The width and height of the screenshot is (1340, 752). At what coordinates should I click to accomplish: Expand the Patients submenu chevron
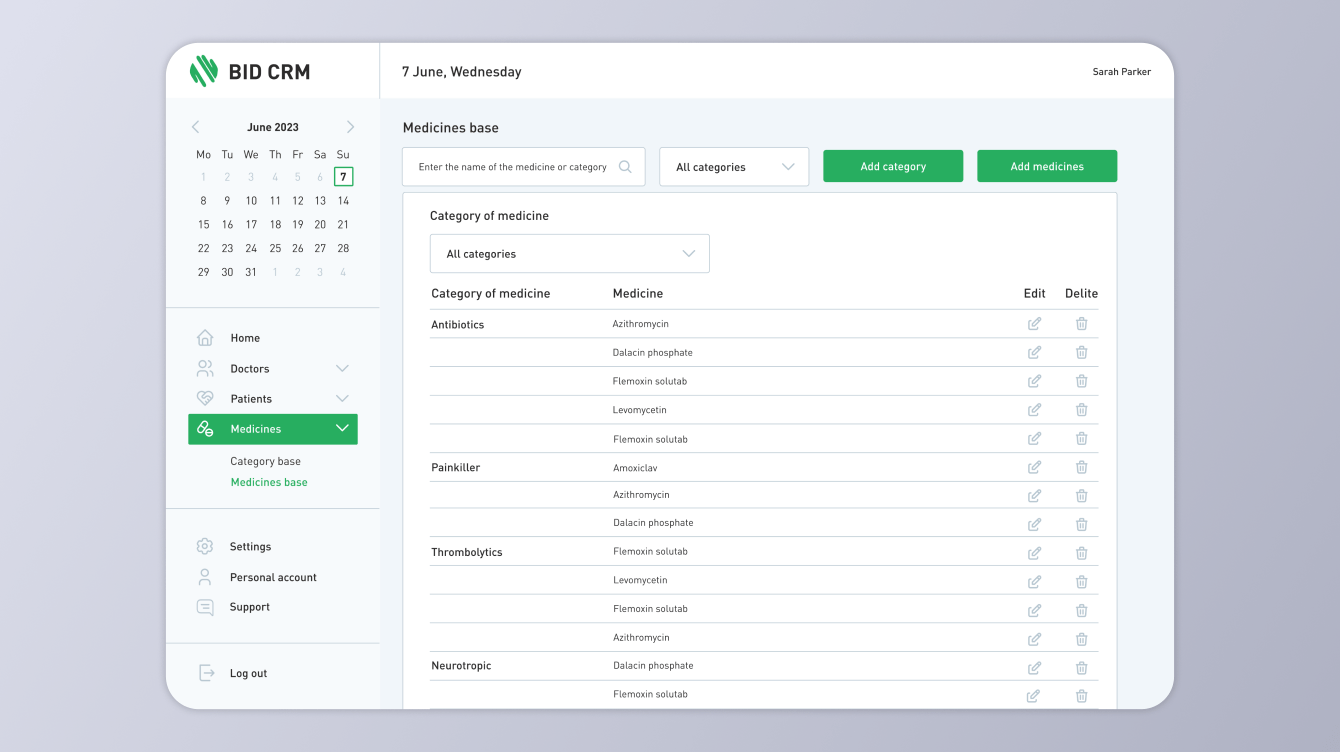pos(342,399)
